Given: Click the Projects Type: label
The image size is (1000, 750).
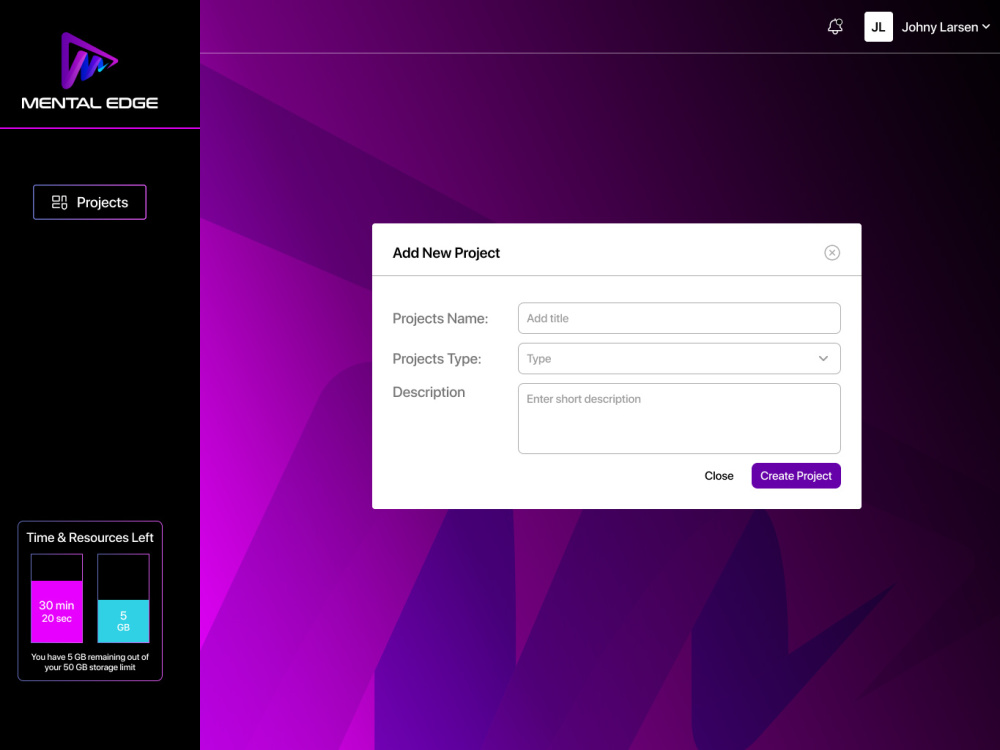Looking at the screenshot, I should click(437, 359).
